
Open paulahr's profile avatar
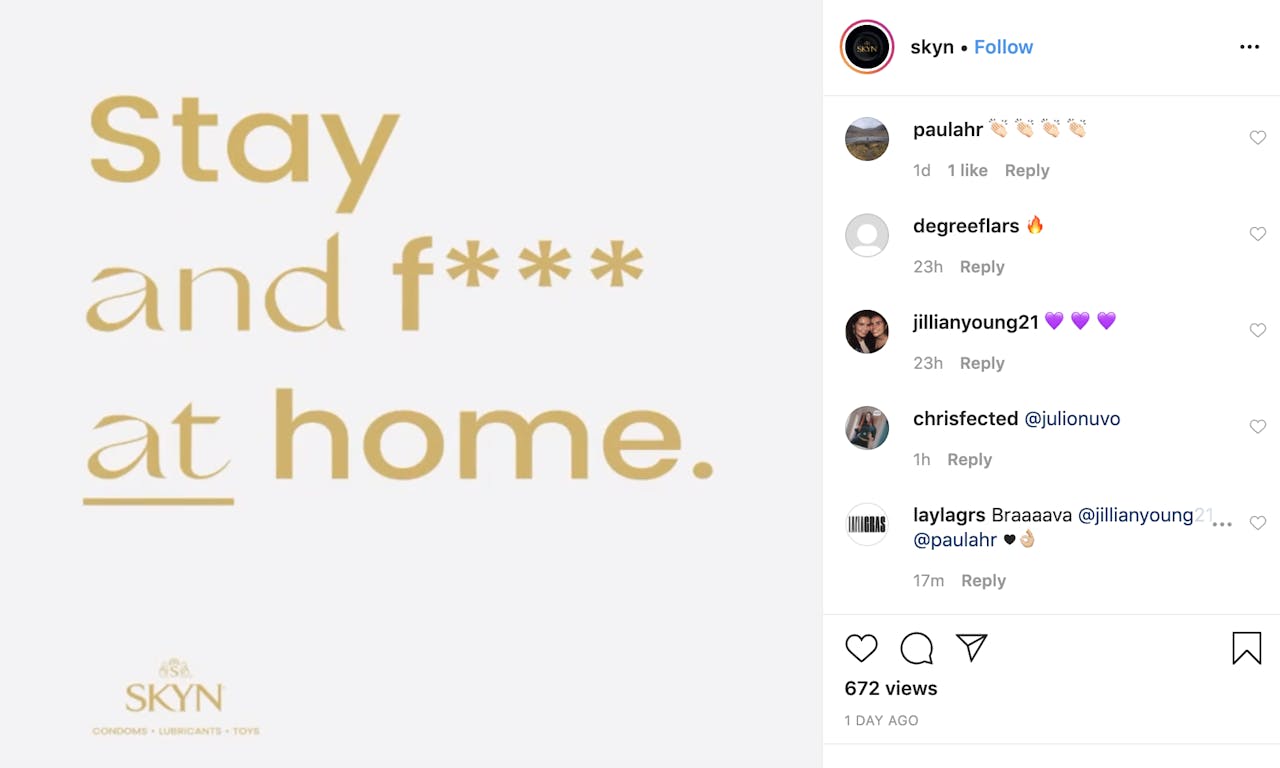pos(867,139)
